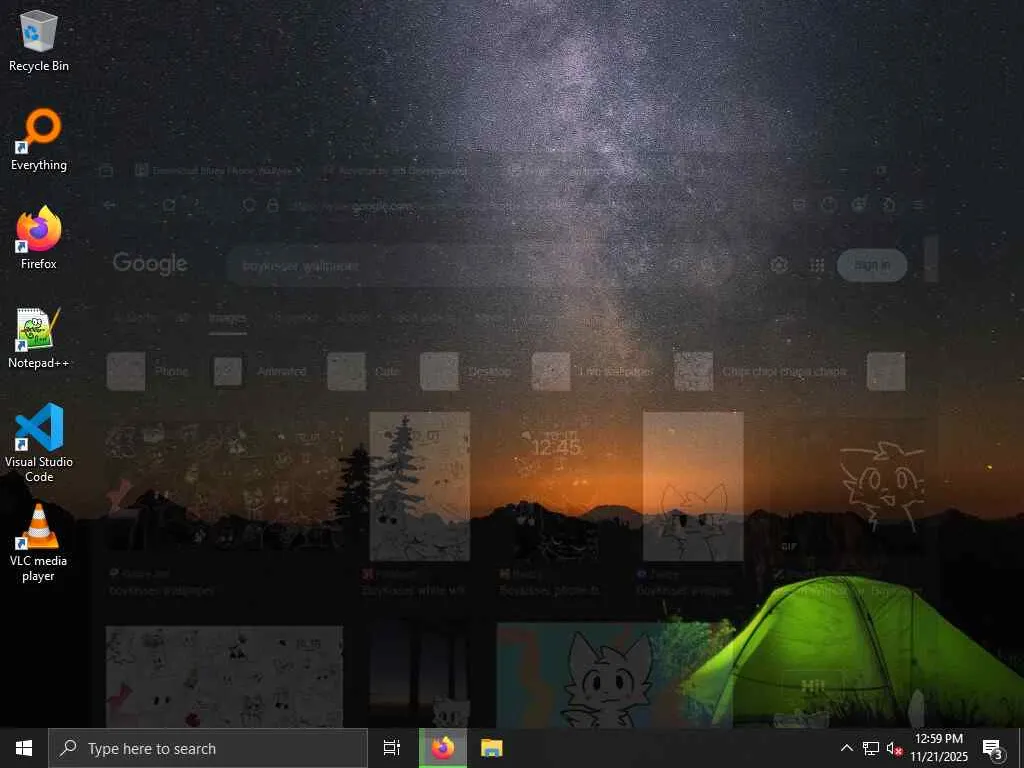Open File Explorer from the taskbar
This screenshot has width=1024, height=768.
[492, 748]
